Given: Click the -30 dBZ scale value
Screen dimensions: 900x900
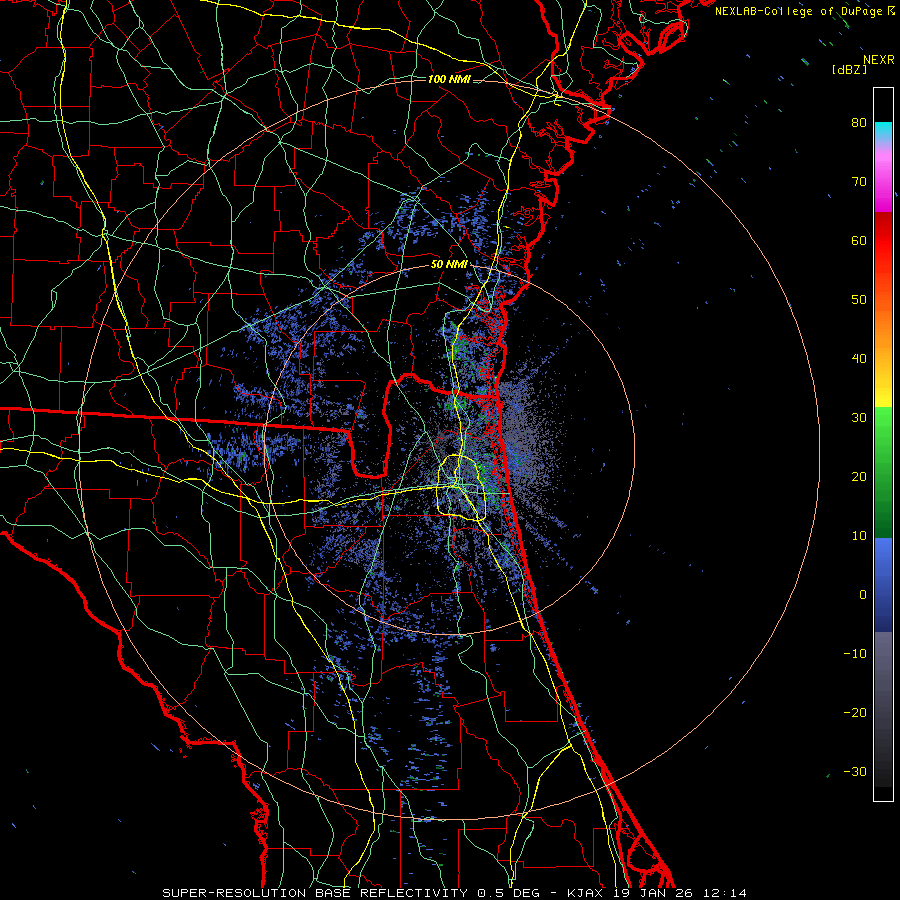Looking at the screenshot, I should [x=855, y=771].
